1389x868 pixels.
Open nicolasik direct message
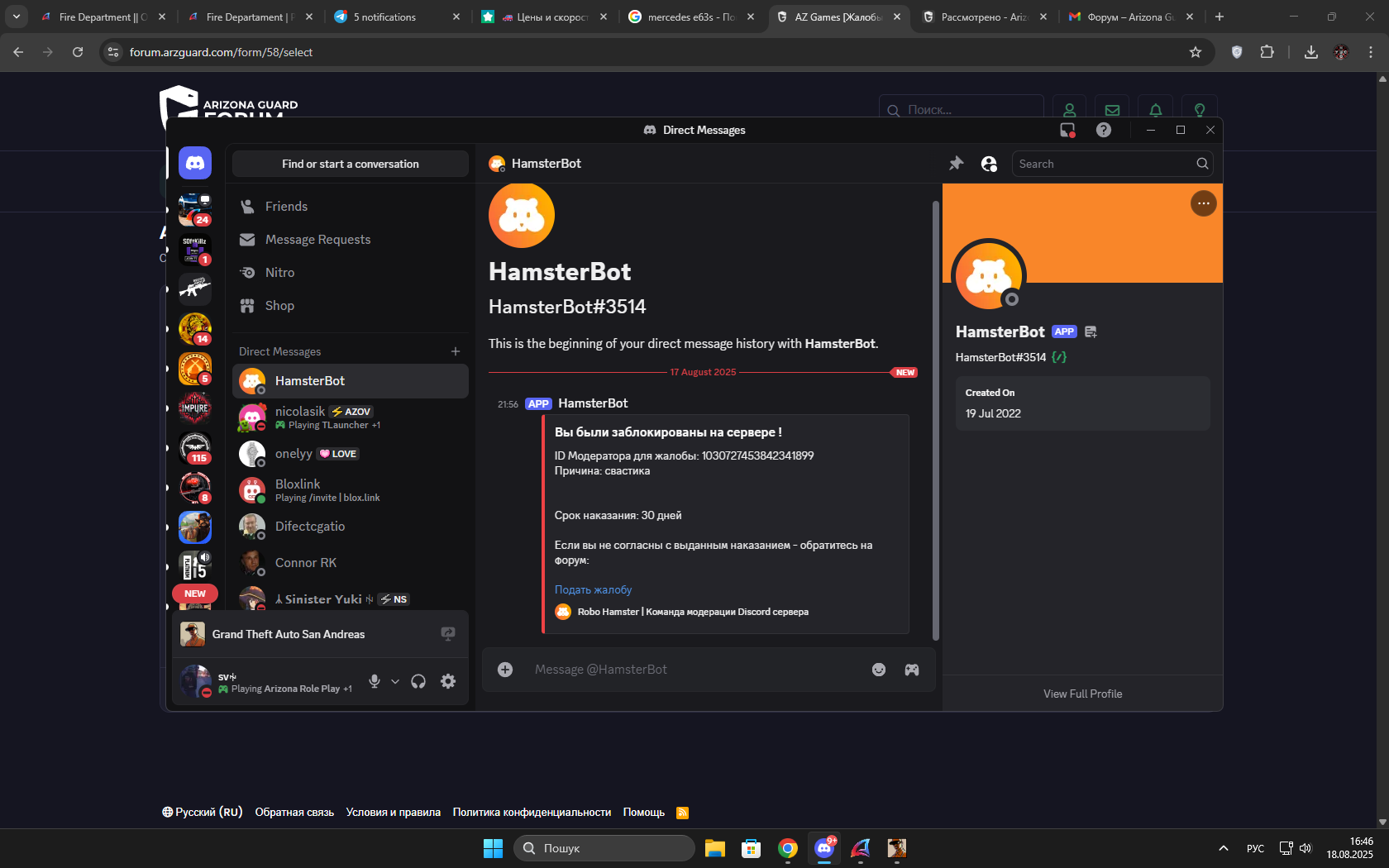351,417
